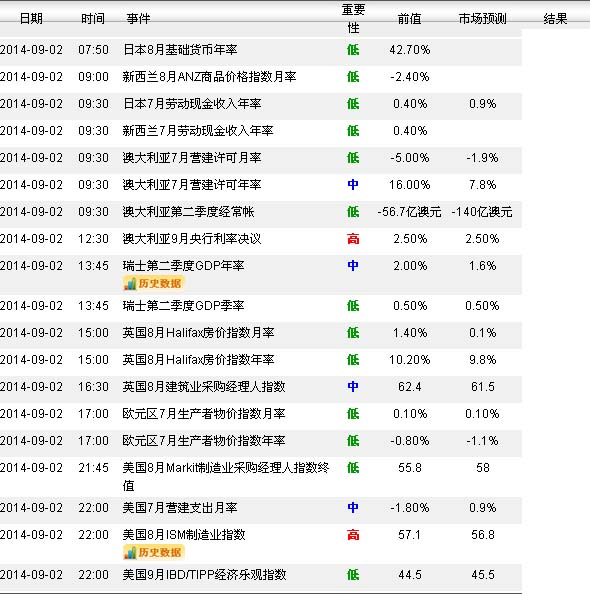Click forecast value 7.8%
The height and width of the screenshot is (596, 590).
482,185
